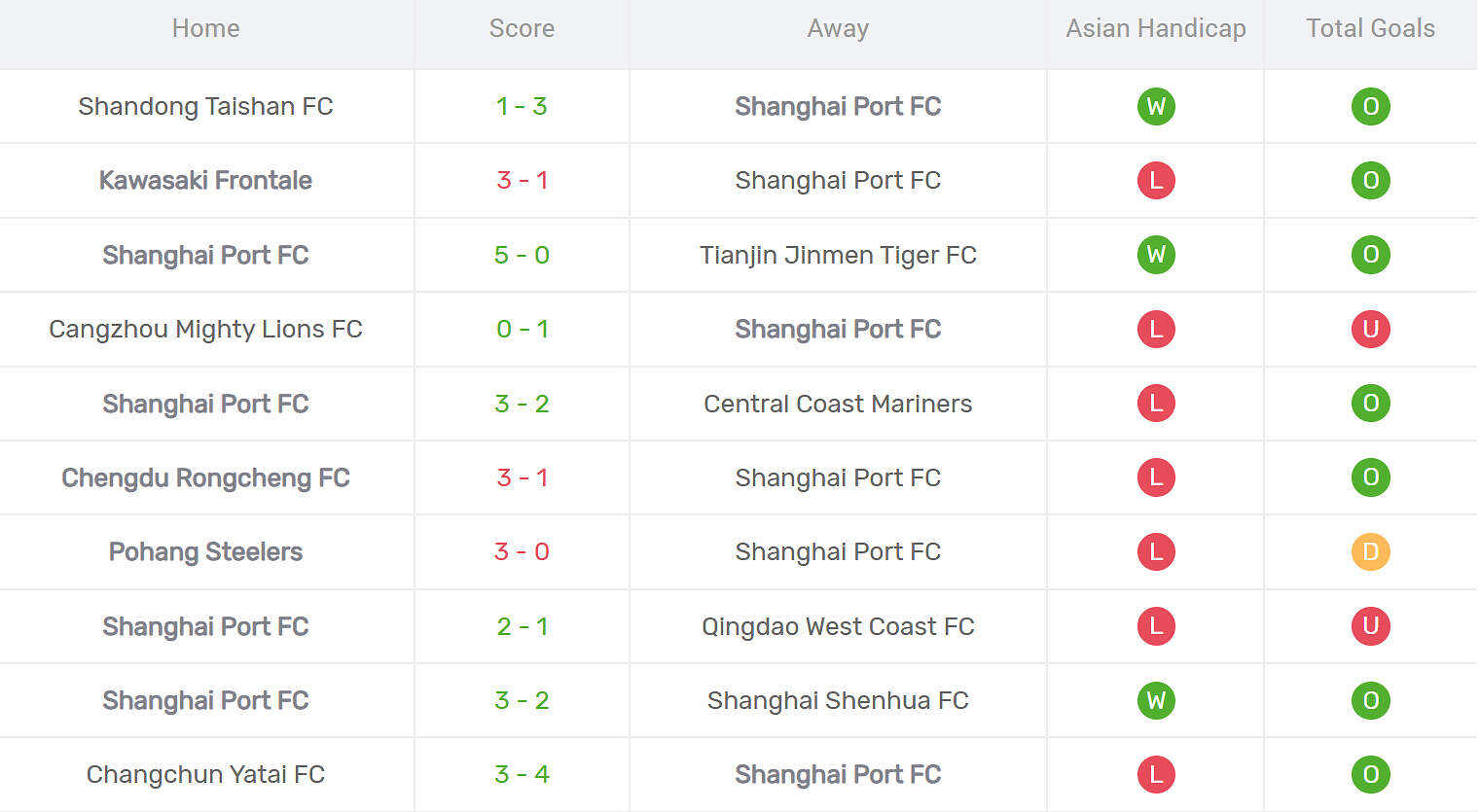Screen dimensions: 1480x812
Task: Open the Cangzhou Mighty Lions FC team link
Action: 205,329
